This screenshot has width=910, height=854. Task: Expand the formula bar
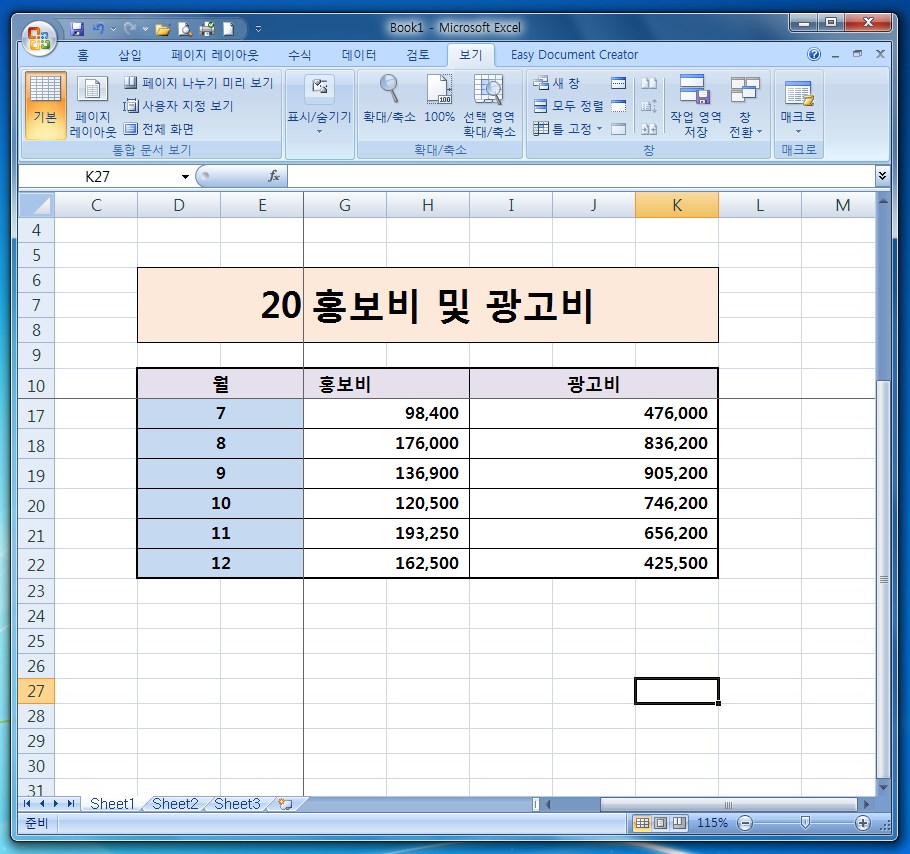(x=882, y=176)
